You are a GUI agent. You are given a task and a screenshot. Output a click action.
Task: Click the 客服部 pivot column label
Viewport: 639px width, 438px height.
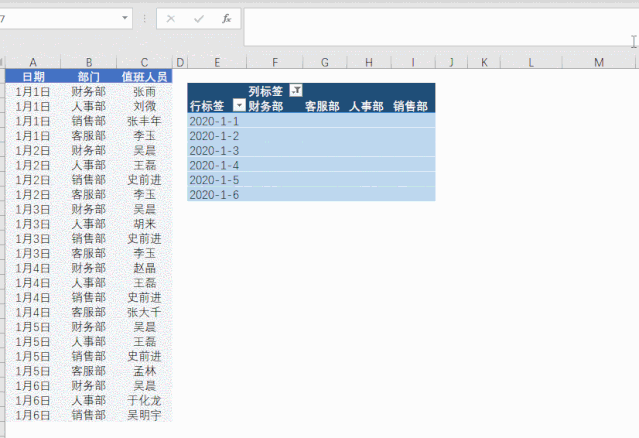(321, 105)
